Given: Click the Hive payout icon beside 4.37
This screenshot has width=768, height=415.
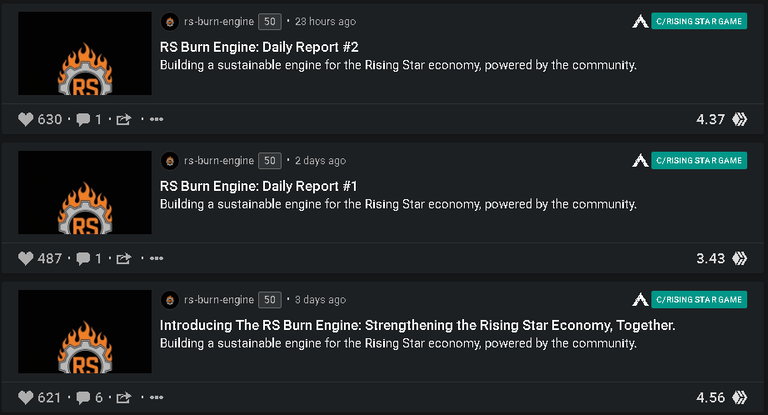Looking at the screenshot, I should tap(740, 119).
